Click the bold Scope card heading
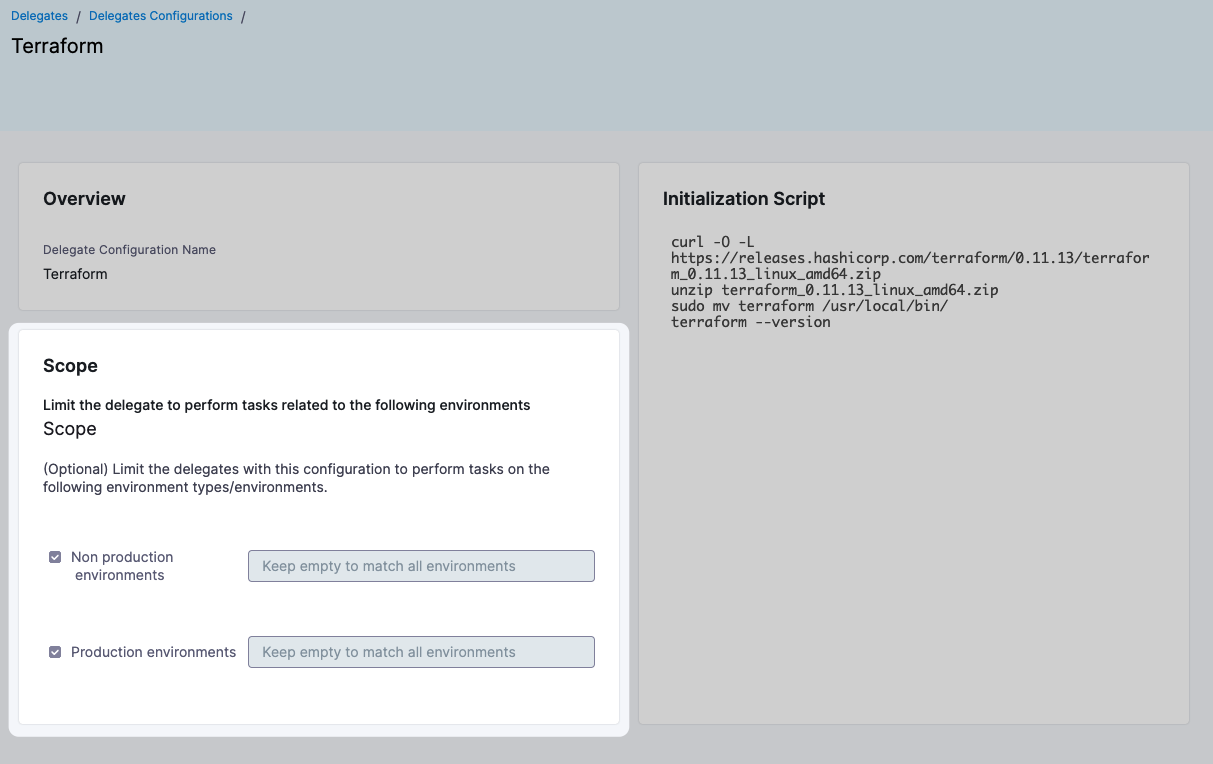Viewport: 1213px width, 764px height. pos(70,366)
